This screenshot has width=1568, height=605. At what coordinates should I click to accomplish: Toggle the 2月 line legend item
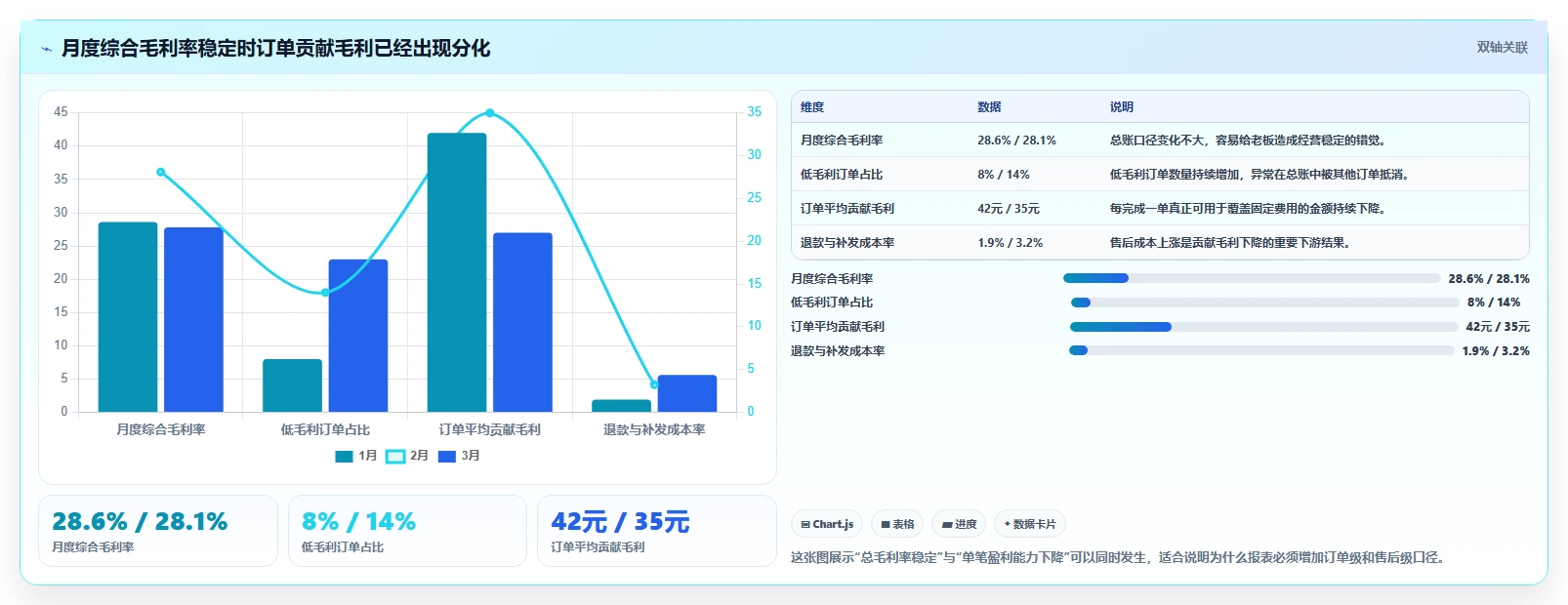click(x=407, y=456)
